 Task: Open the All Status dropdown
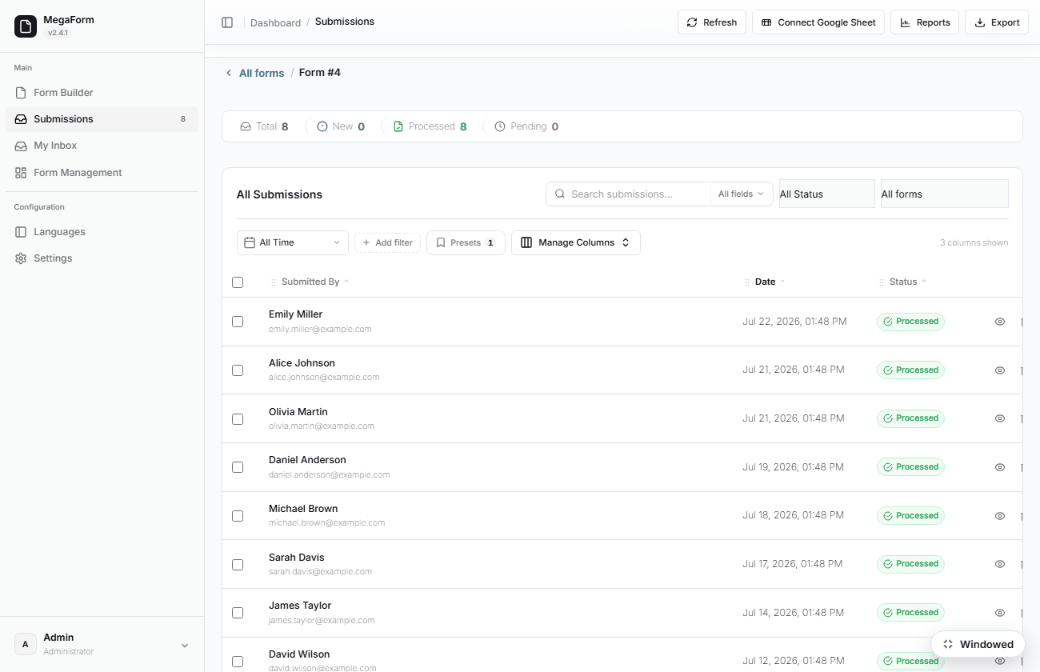[x=826, y=194]
